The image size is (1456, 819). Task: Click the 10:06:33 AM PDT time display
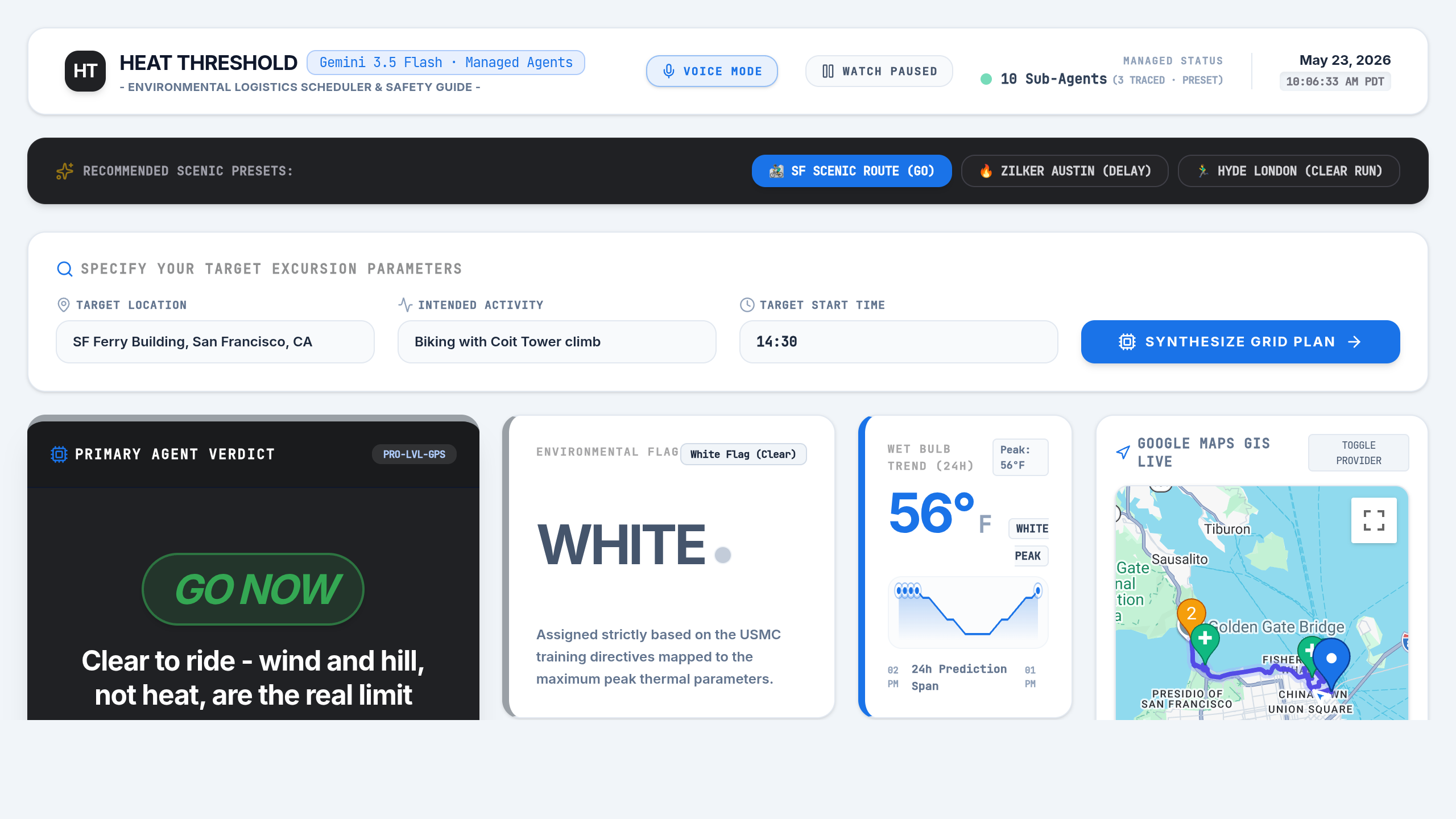1335,81
